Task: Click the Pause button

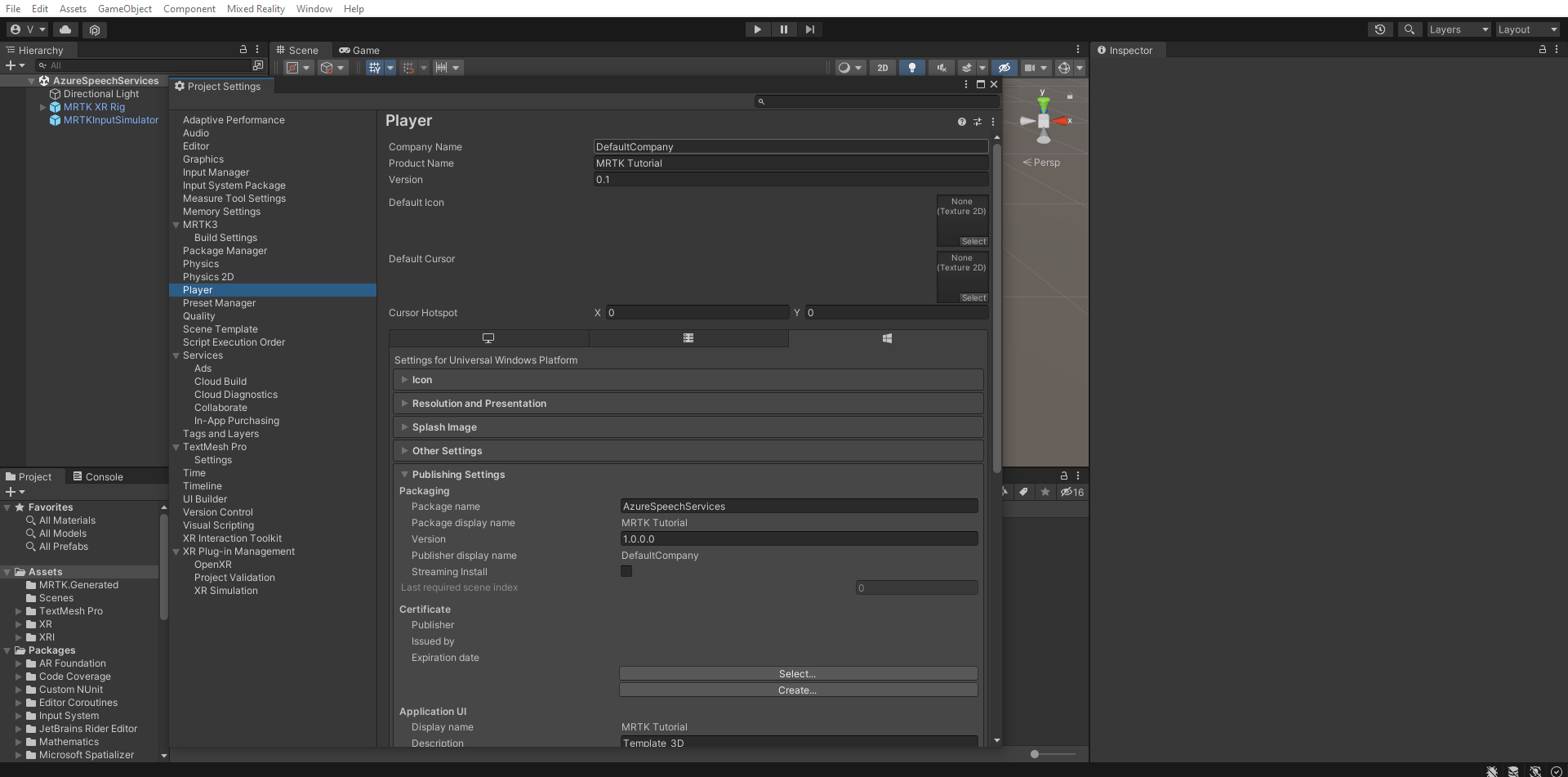Action: (784, 29)
